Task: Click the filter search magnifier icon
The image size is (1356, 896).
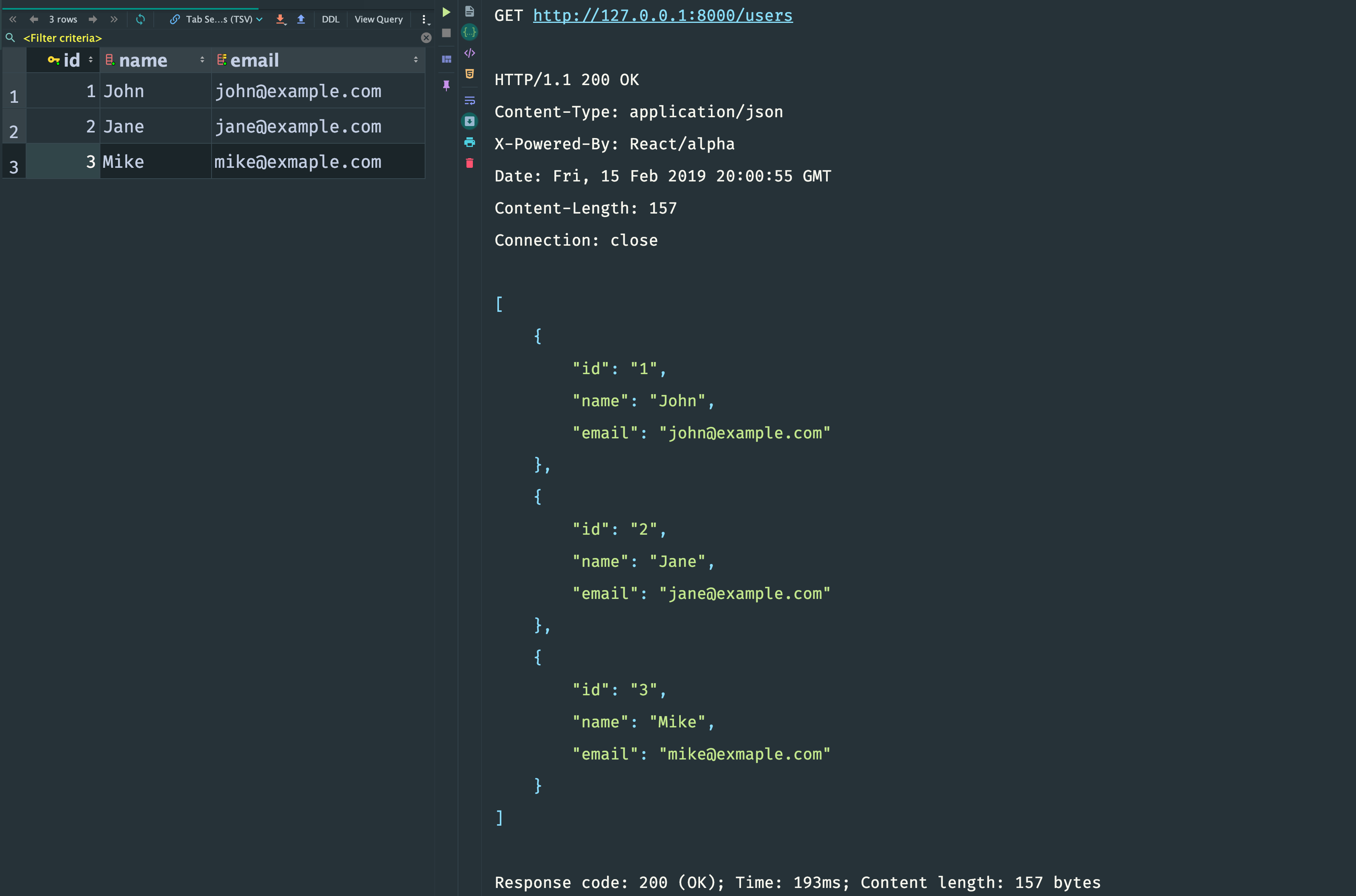Action: click(10, 38)
